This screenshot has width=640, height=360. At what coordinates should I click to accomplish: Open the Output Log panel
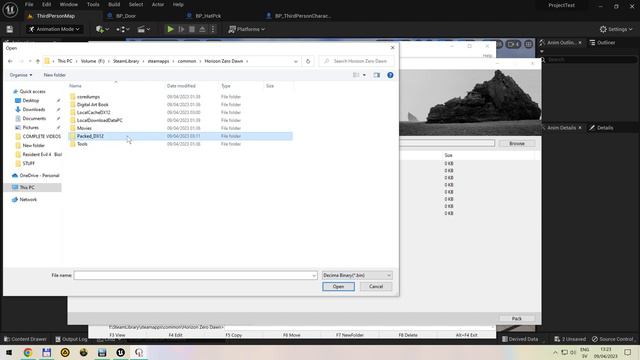(x=71, y=339)
